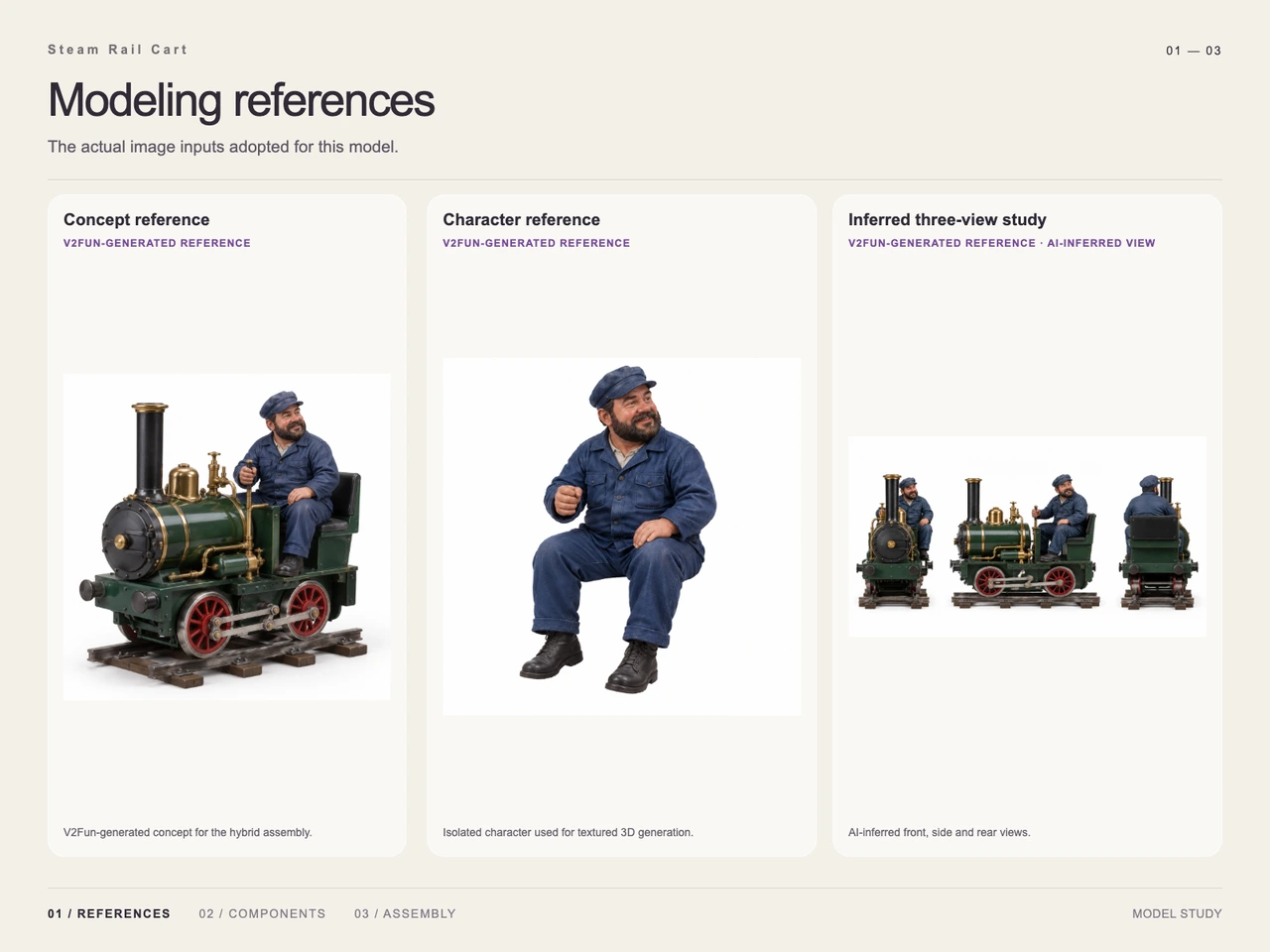Click the 'Inferred three-view study' card title

pyautogui.click(x=948, y=220)
